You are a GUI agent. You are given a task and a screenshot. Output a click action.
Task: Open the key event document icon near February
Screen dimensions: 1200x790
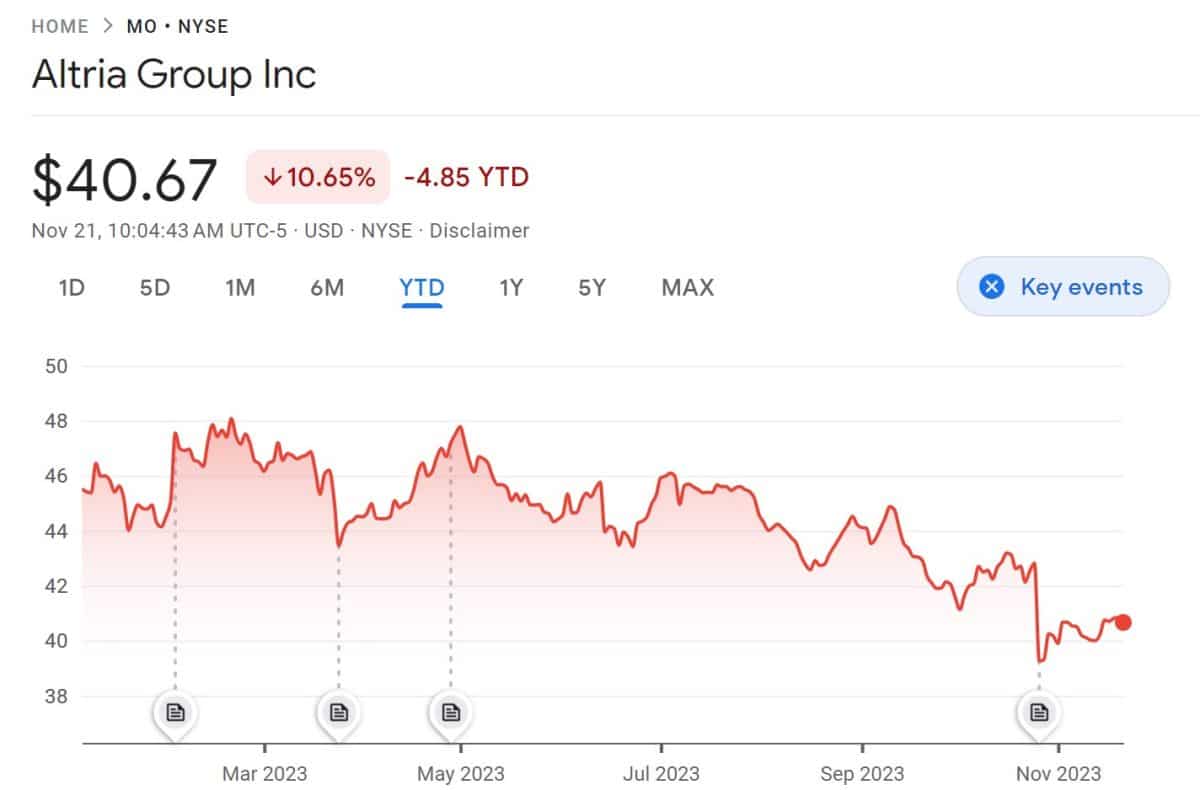point(176,712)
